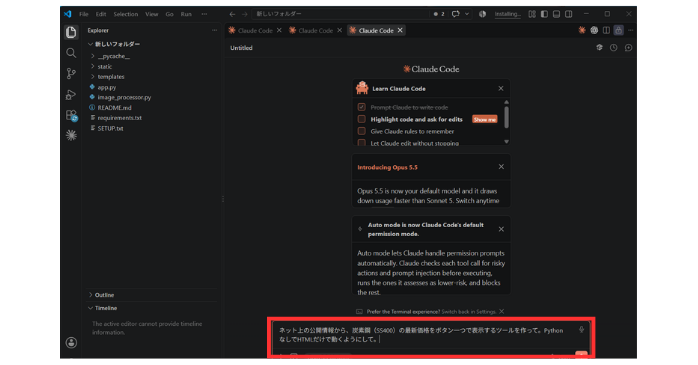Toggle the secondary side bar layout icon
This screenshot has width=698, height=365.
[568, 14]
